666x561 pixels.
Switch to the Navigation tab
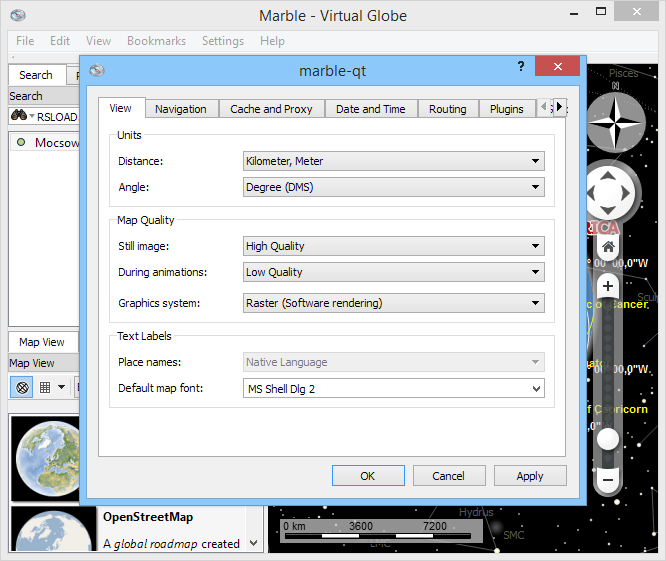pyautogui.click(x=181, y=109)
